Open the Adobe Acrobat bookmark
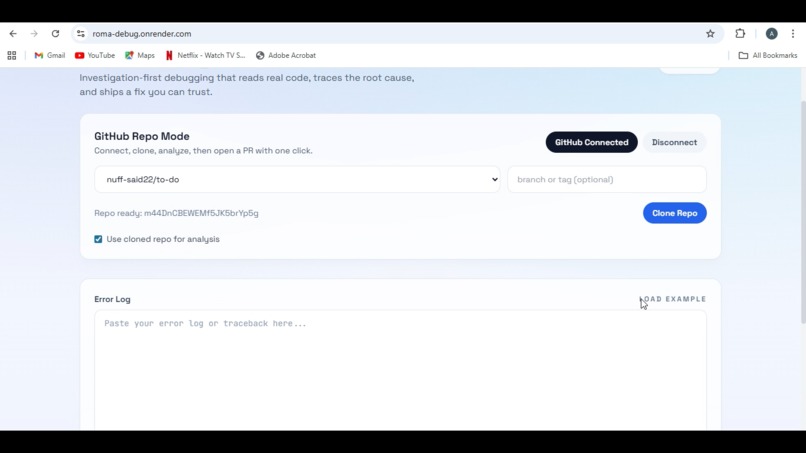This screenshot has height=453, width=806. [286, 56]
